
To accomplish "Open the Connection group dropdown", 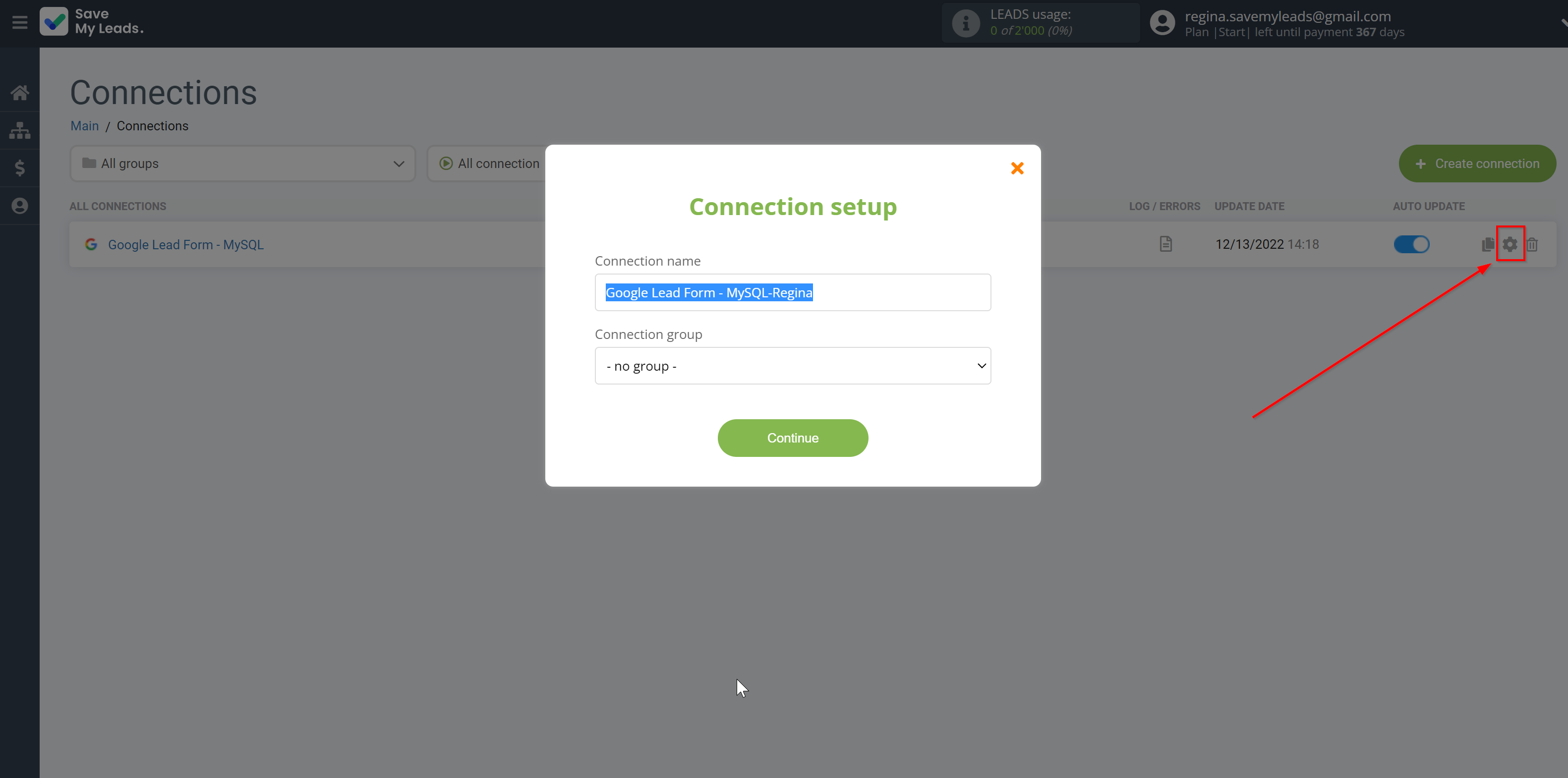I will 793,366.
